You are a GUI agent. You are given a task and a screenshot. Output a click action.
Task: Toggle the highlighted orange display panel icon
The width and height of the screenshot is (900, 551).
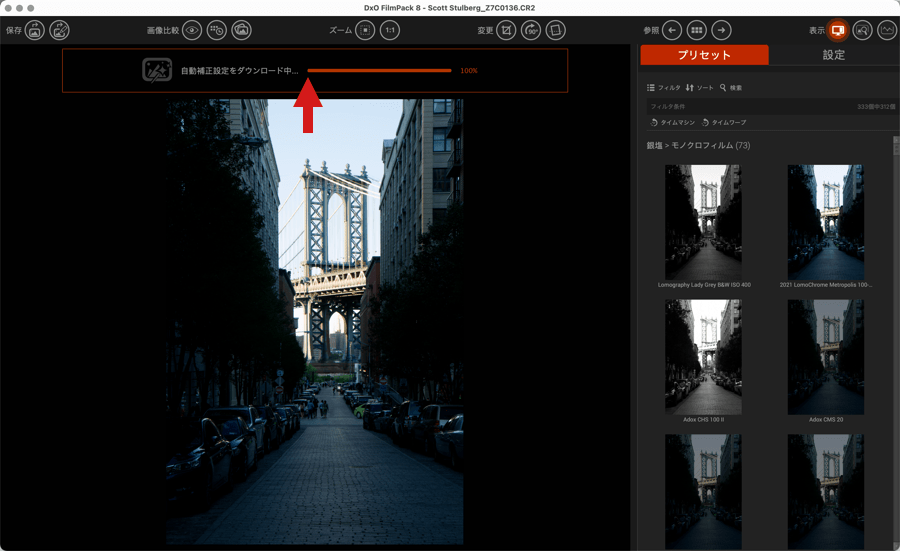click(838, 31)
